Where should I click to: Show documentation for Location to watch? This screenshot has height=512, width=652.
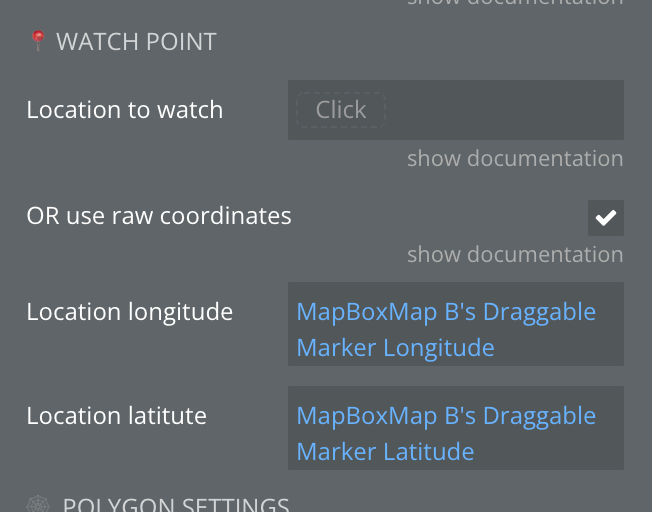515,158
